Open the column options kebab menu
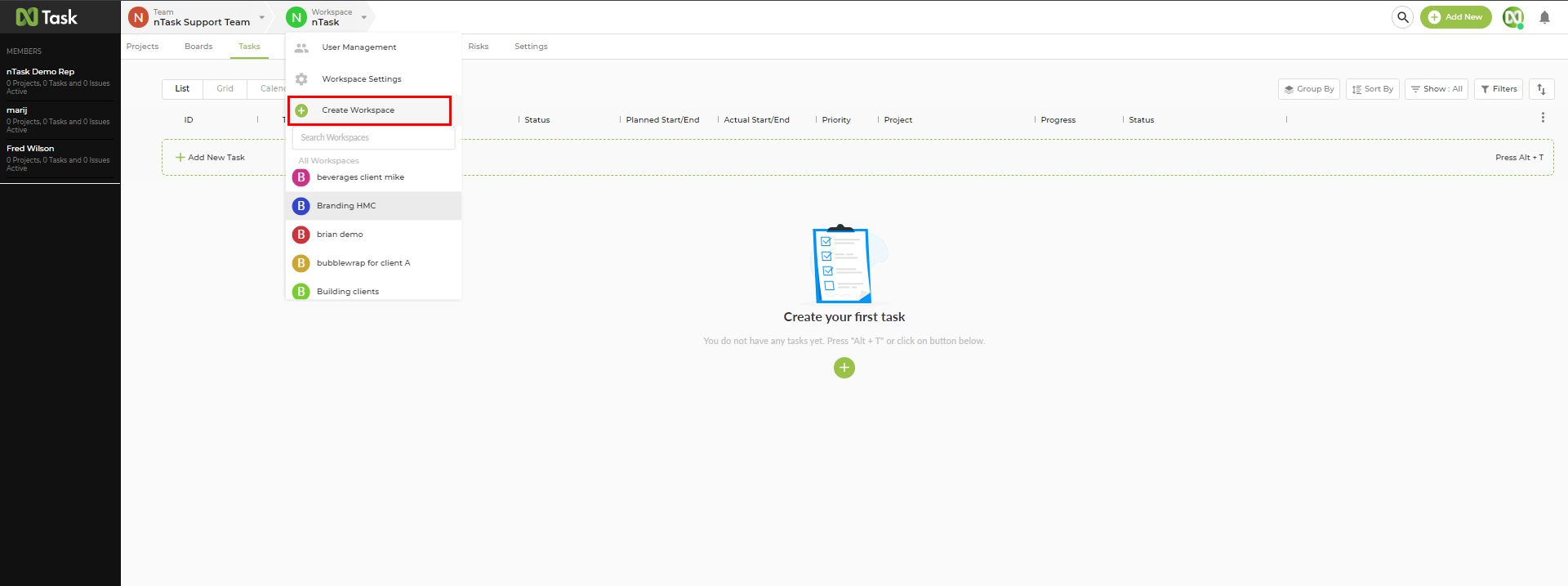1568x586 pixels. (1543, 118)
